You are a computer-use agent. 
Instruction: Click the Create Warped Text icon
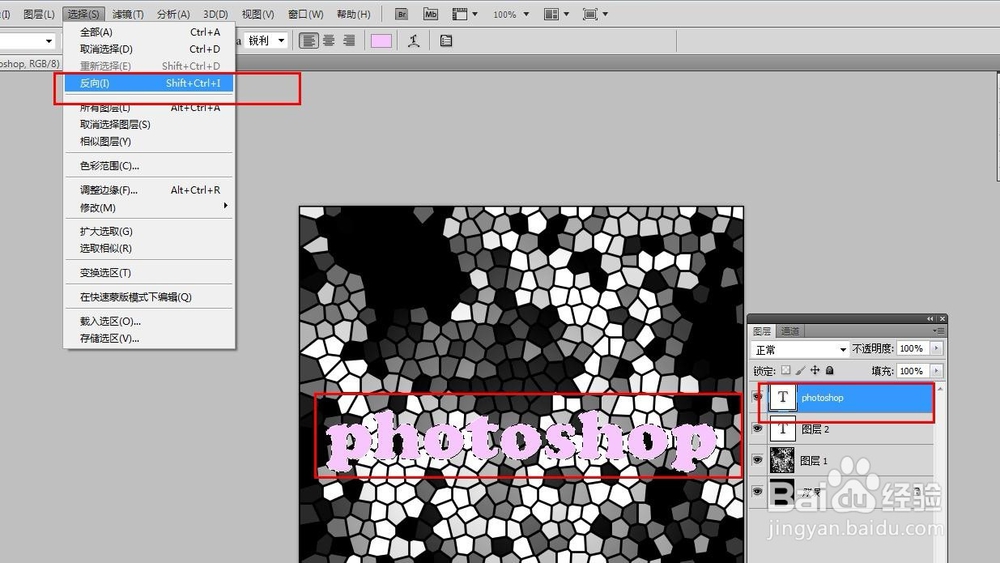tap(414, 41)
